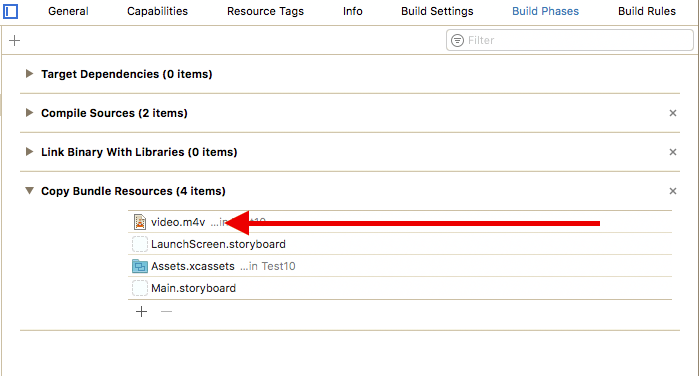Select the Assets.xcassets folder icon
This screenshot has height=376, width=699.
pos(140,266)
